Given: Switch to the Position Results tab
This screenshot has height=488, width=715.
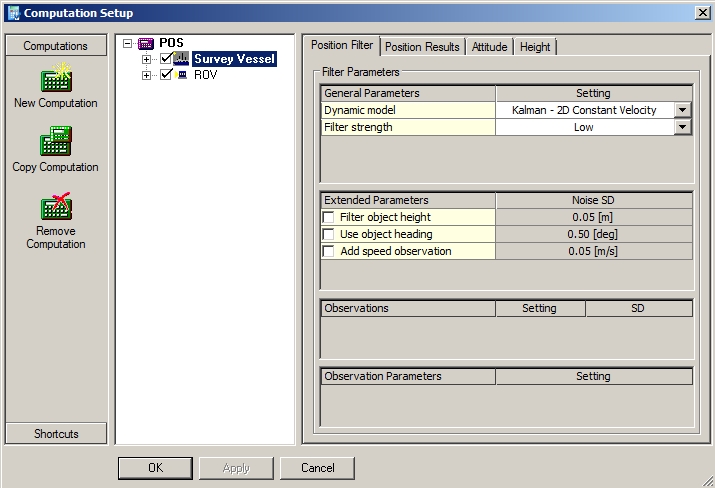Looking at the screenshot, I should 422,47.
